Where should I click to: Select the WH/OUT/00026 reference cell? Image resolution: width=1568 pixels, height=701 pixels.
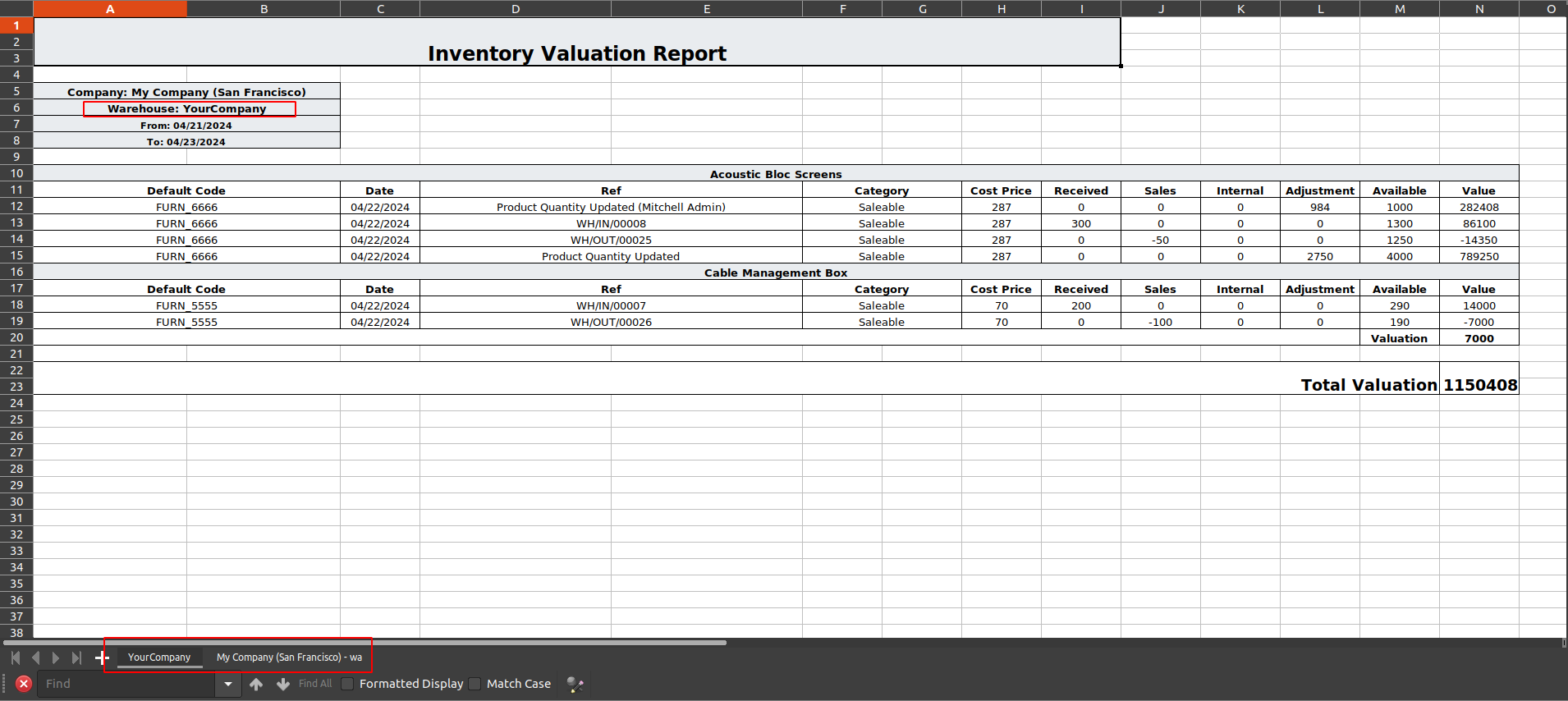(x=611, y=322)
